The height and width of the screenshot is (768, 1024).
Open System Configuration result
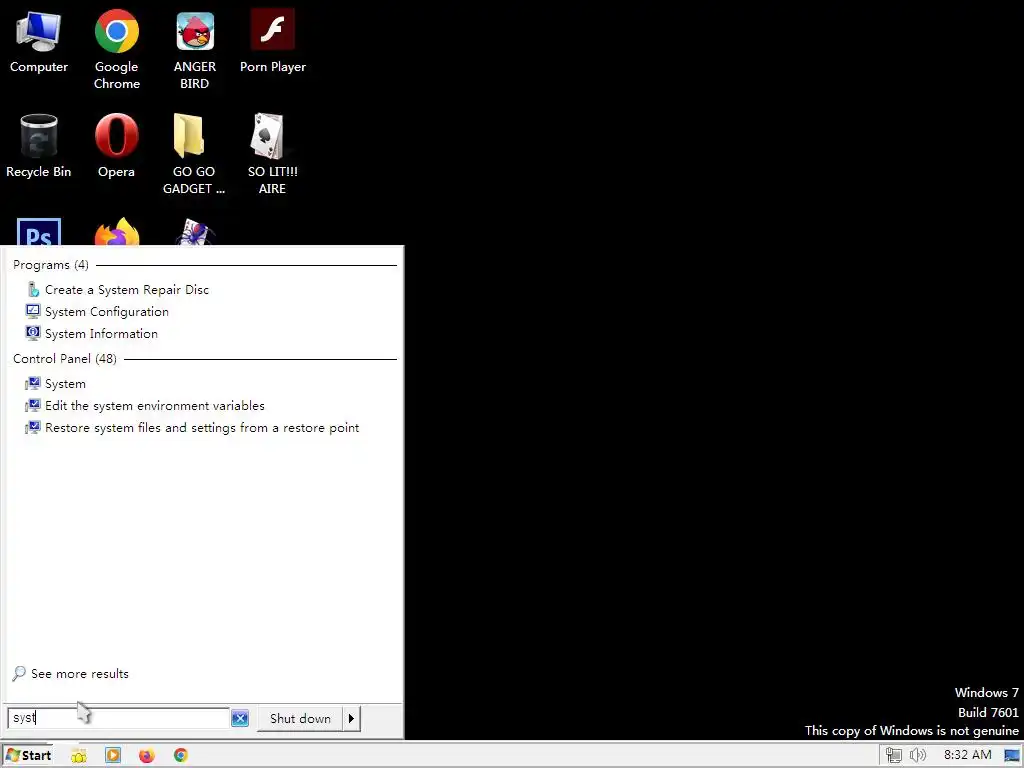click(106, 312)
